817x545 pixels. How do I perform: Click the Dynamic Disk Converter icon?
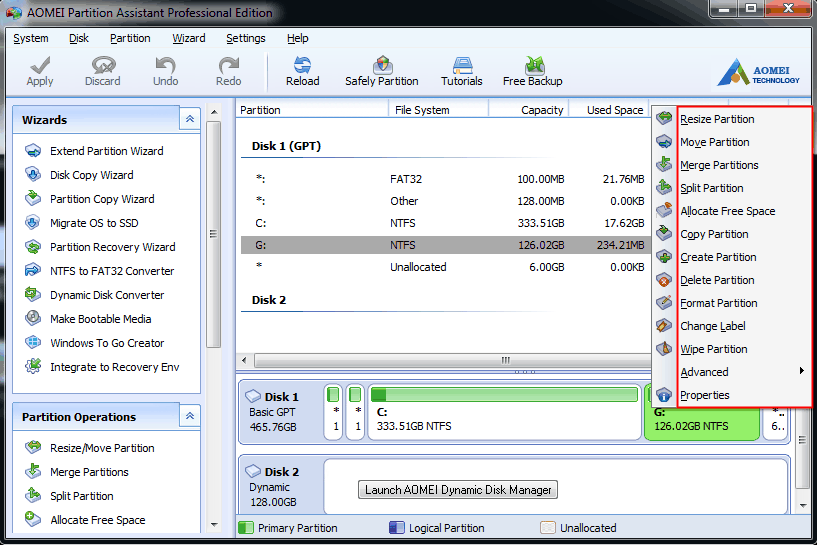(x=33, y=295)
